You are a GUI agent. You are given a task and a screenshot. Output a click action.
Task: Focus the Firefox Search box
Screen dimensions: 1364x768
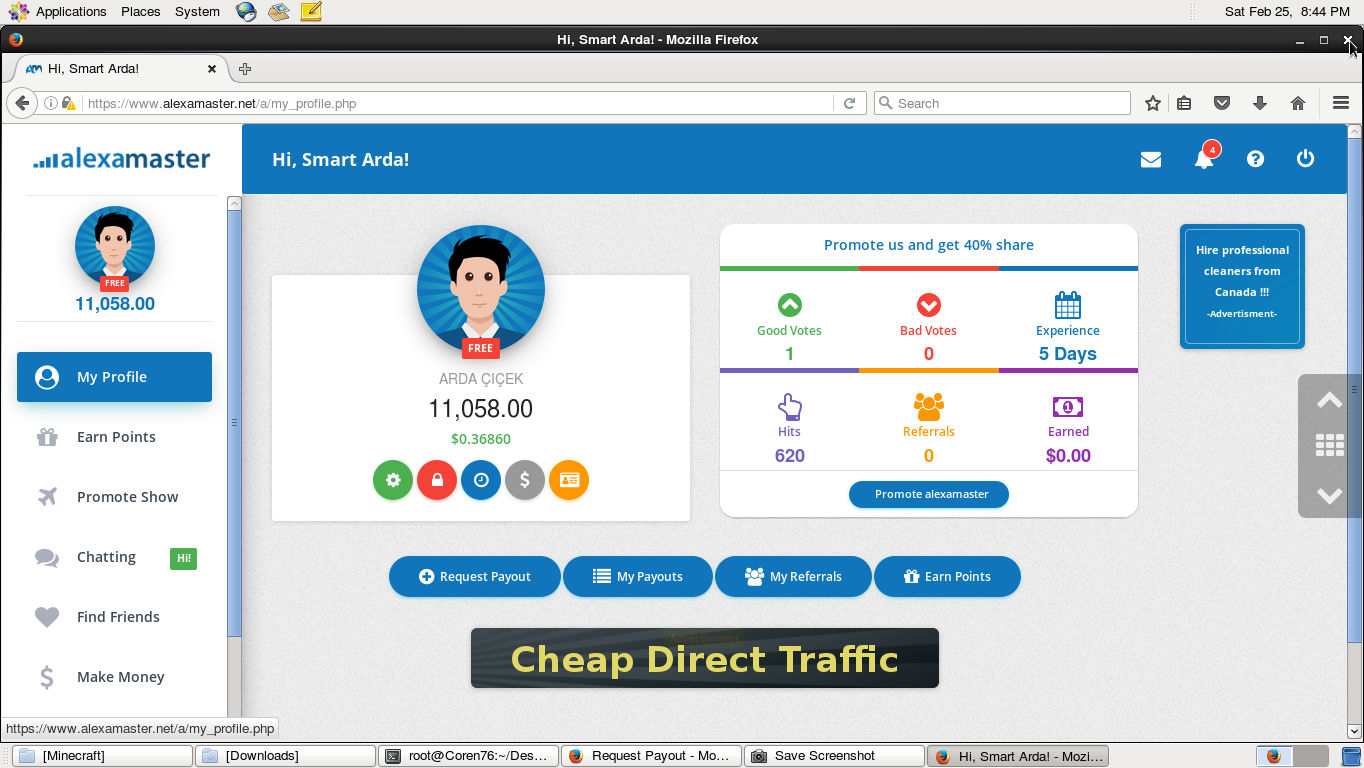[x=1002, y=103]
